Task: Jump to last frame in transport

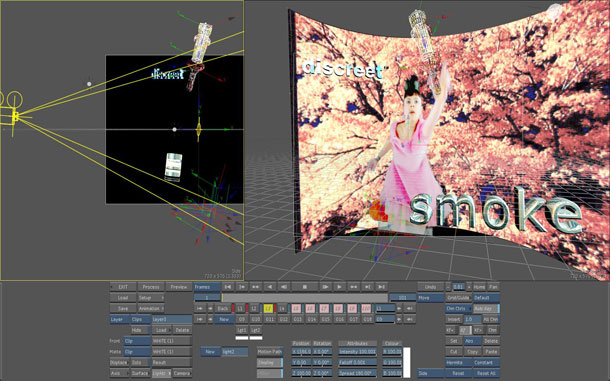Action: pyautogui.click(x=382, y=287)
